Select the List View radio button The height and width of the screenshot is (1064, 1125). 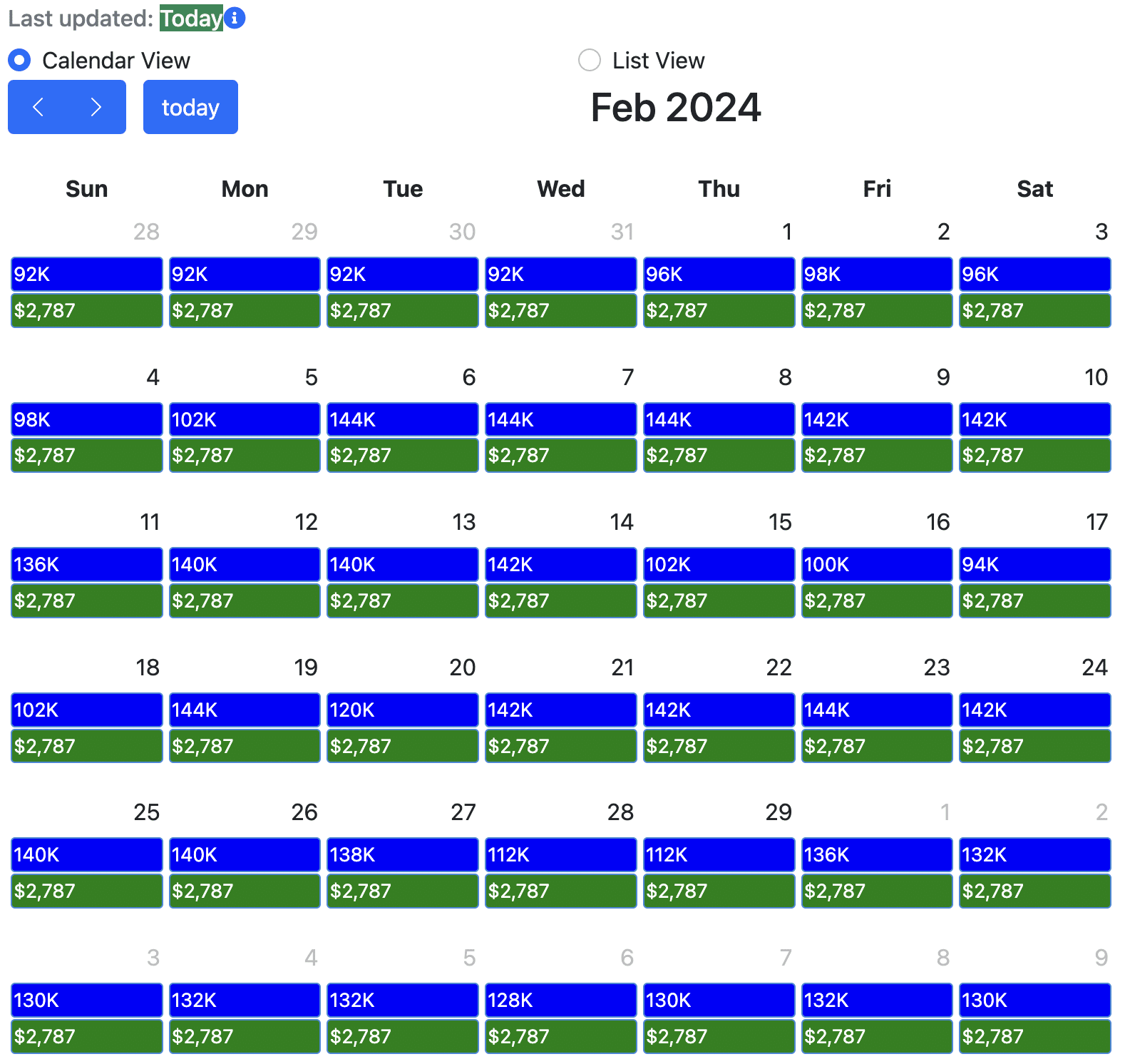590,61
